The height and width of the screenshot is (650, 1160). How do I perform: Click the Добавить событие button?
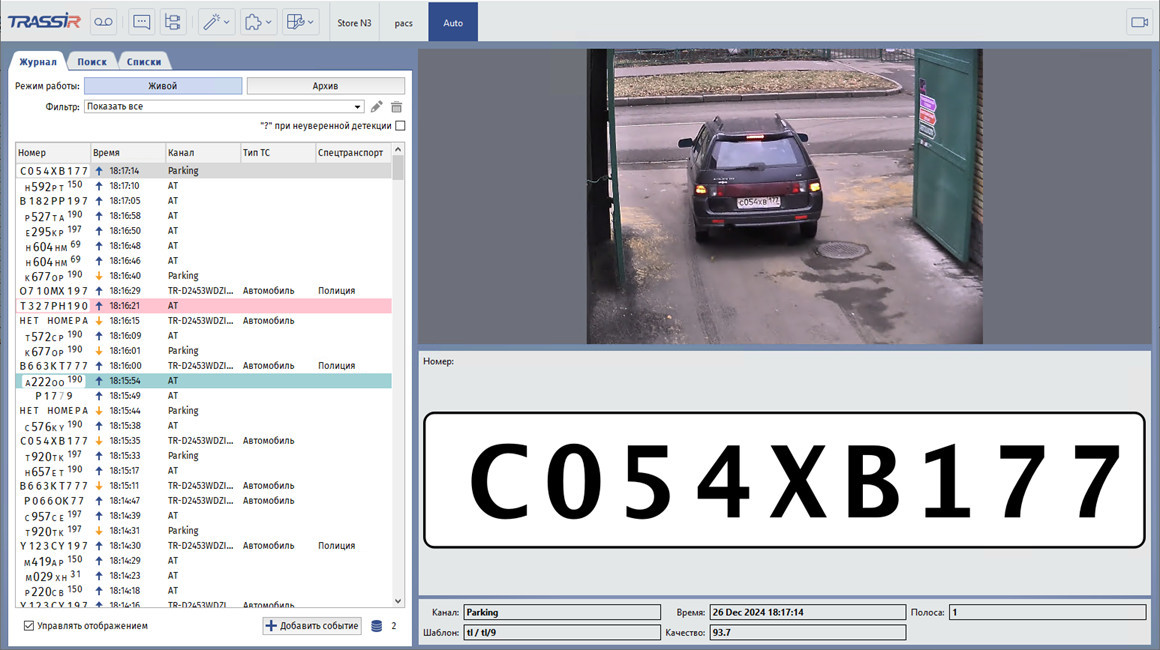point(312,626)
